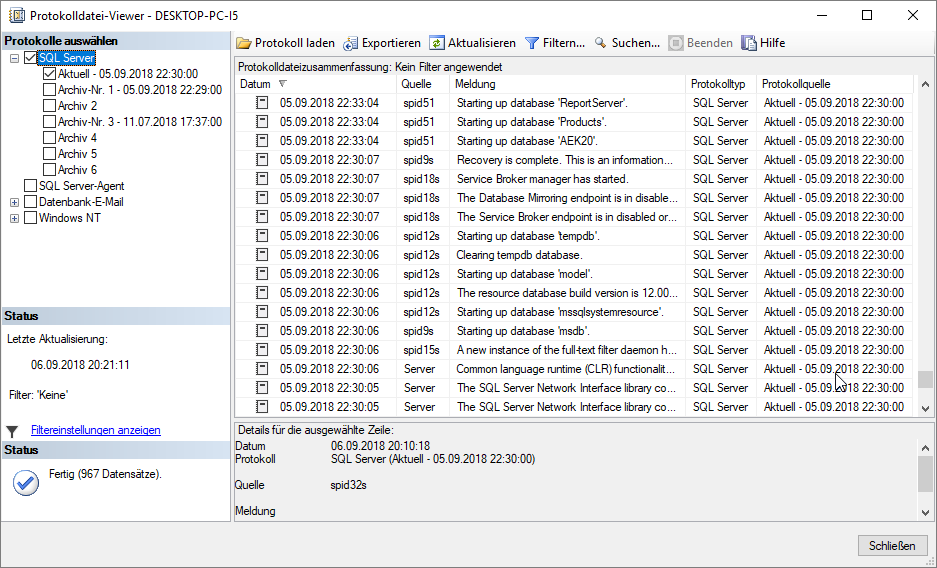The image size is (937, 568).
Task: Click the funnel icon beside Filtereinstellungen anzeigen
Action: 13,431
